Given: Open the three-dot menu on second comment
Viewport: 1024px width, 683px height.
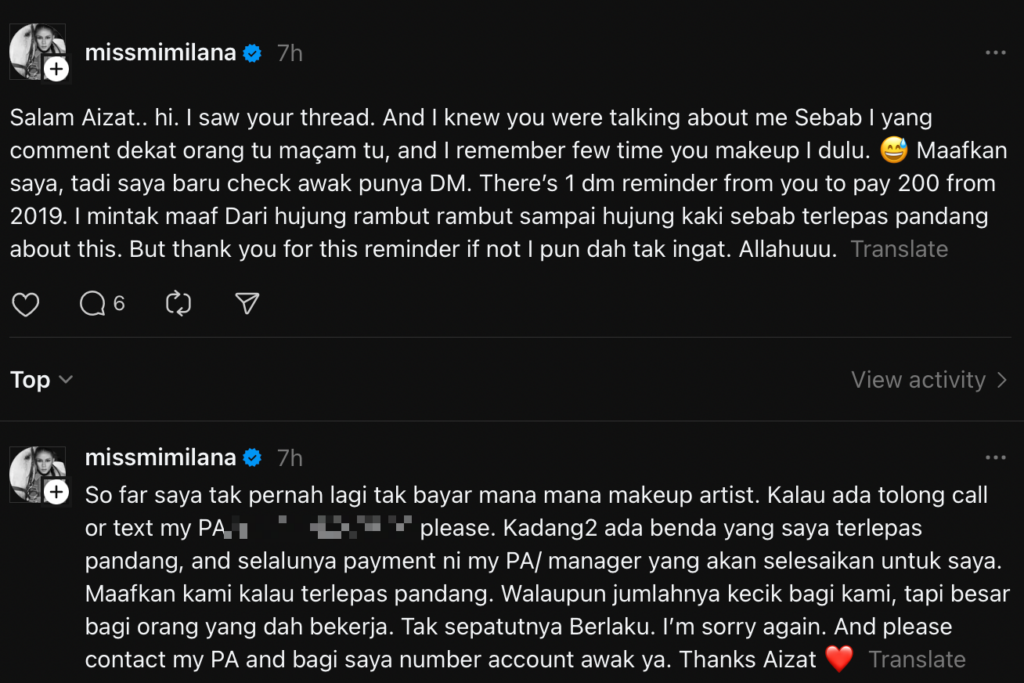Looking at the screenshot, I should (995, 456).
